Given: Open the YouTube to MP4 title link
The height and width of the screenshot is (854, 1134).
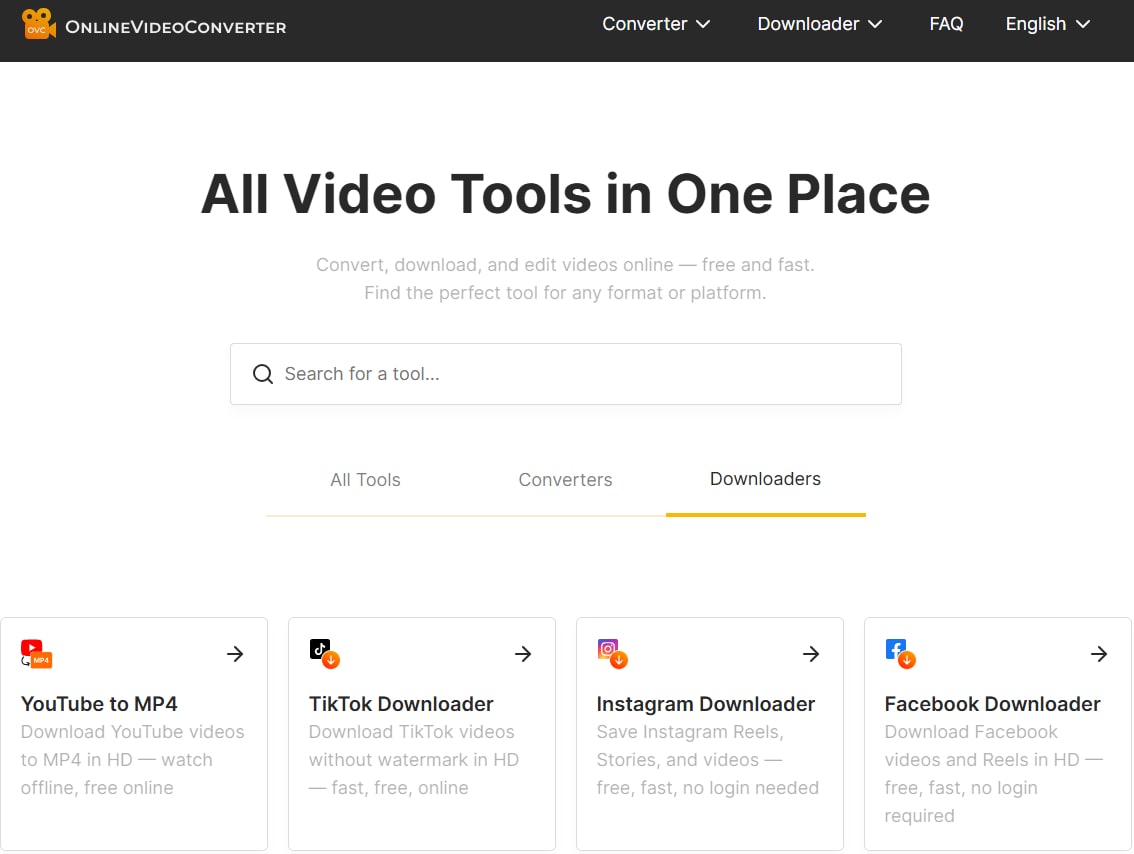Looking at the screenshot, I should point(98,704).
